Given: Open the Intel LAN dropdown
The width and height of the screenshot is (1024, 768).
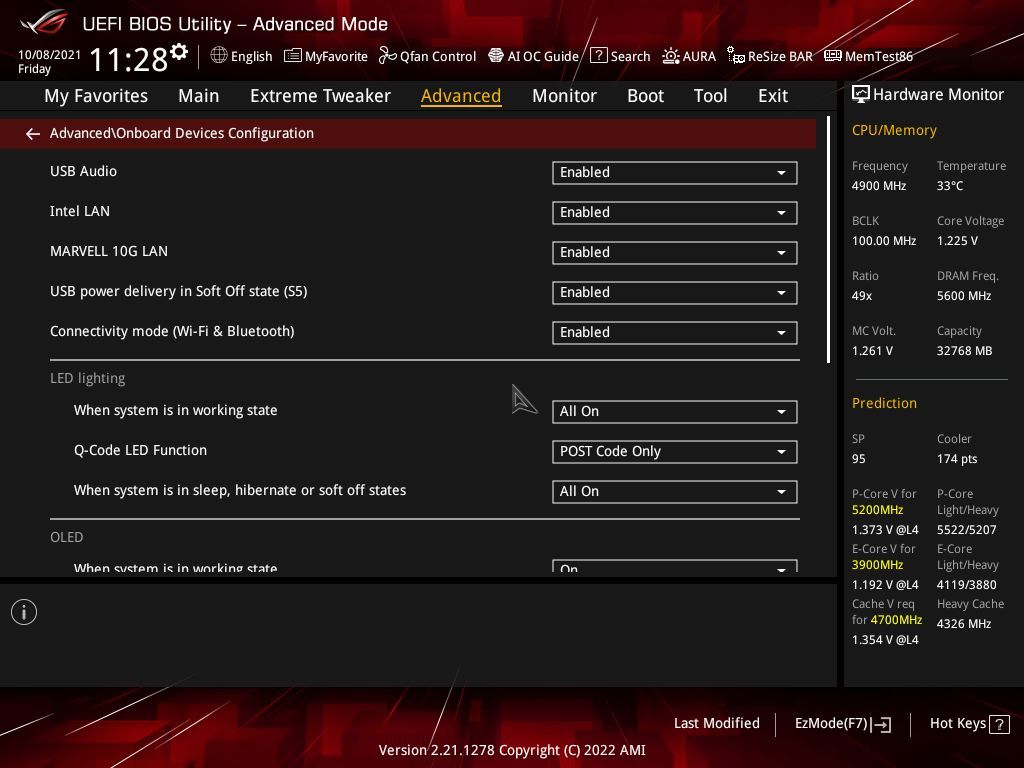Looking at the screenshot, I should [675, 212].
